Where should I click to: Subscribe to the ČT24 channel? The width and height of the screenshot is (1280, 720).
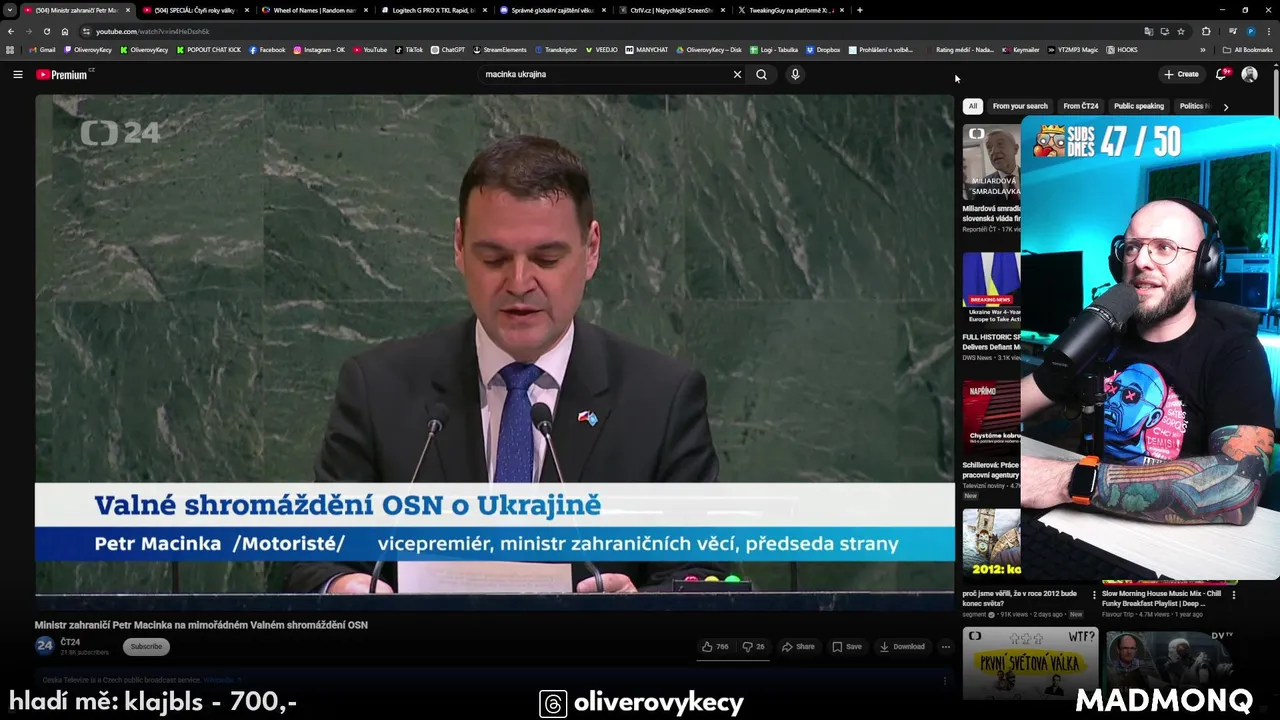coord(146,647)
